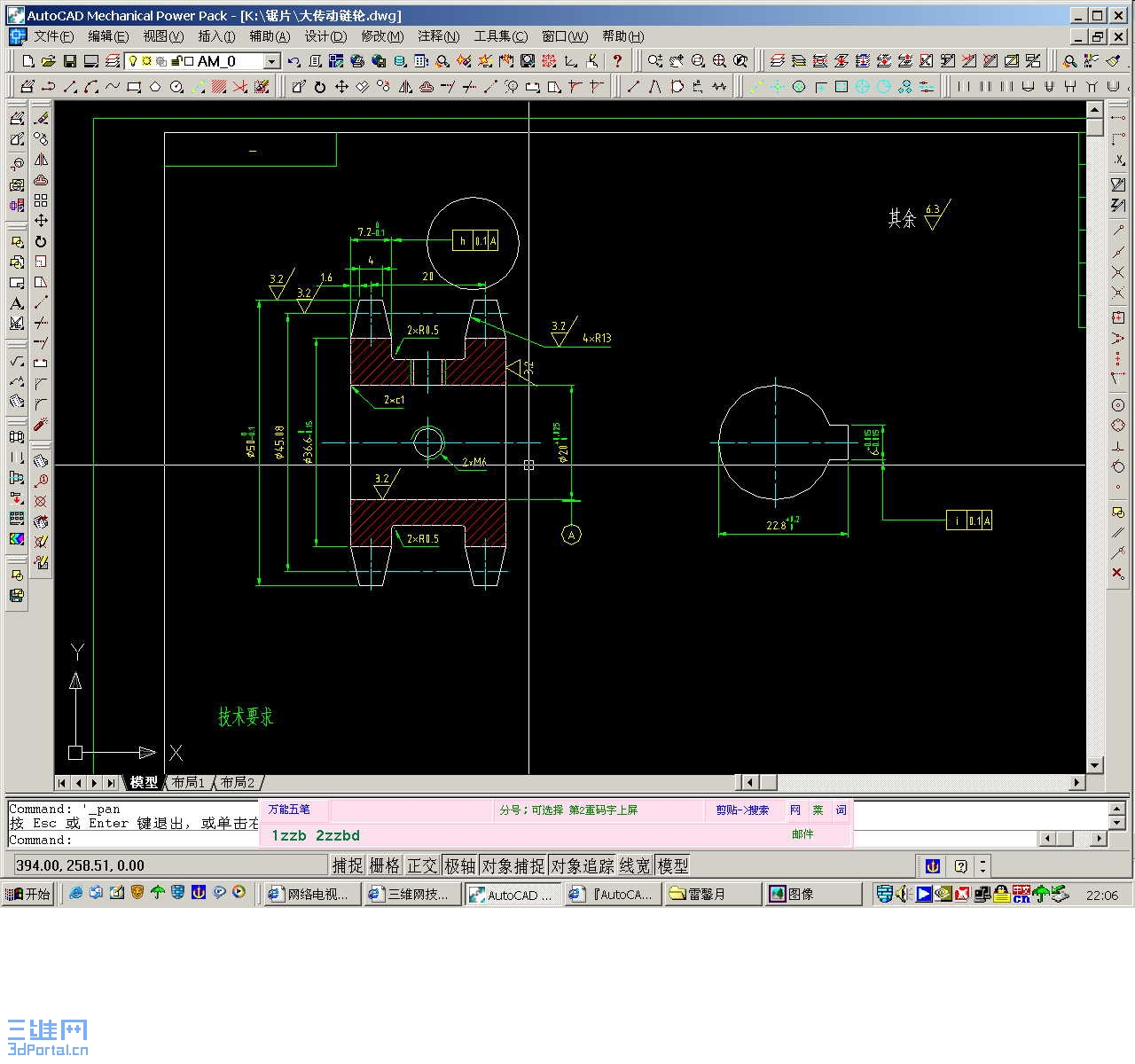Viewport: 1135px width, 1064px height.
Task: Click the red X delete icon right toolbar
Action: tap(1118, 574)
